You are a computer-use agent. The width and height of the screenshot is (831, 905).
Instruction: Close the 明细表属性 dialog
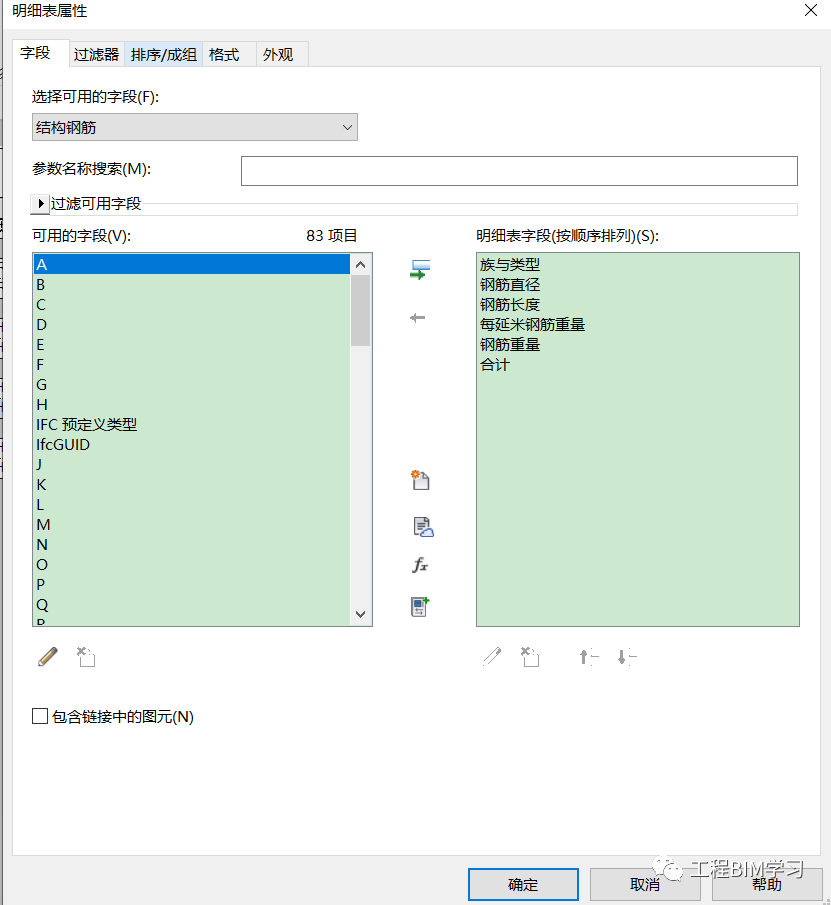[811, 10]
